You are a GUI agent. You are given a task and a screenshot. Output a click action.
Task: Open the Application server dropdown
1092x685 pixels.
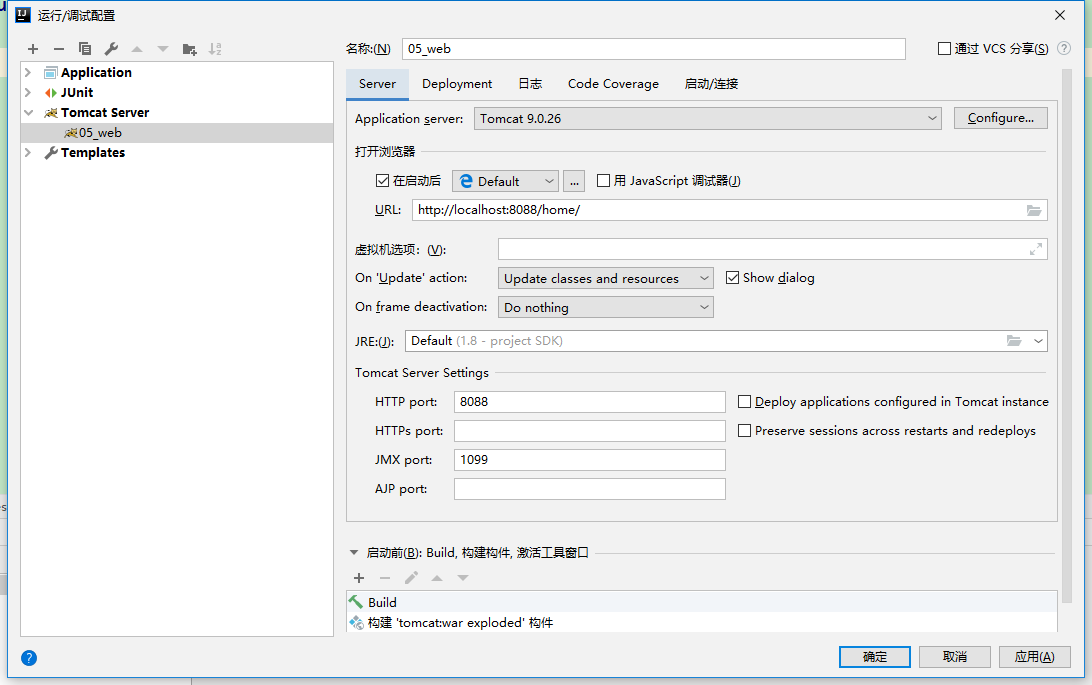pyautogui.click(x=708, y=118)
